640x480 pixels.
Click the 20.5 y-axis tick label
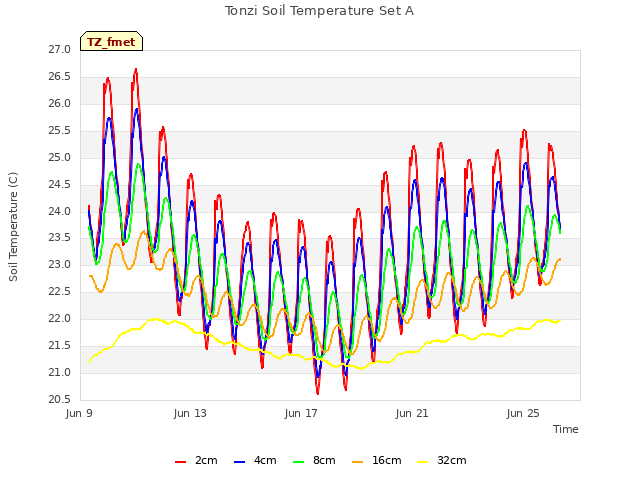coord(60,400)
